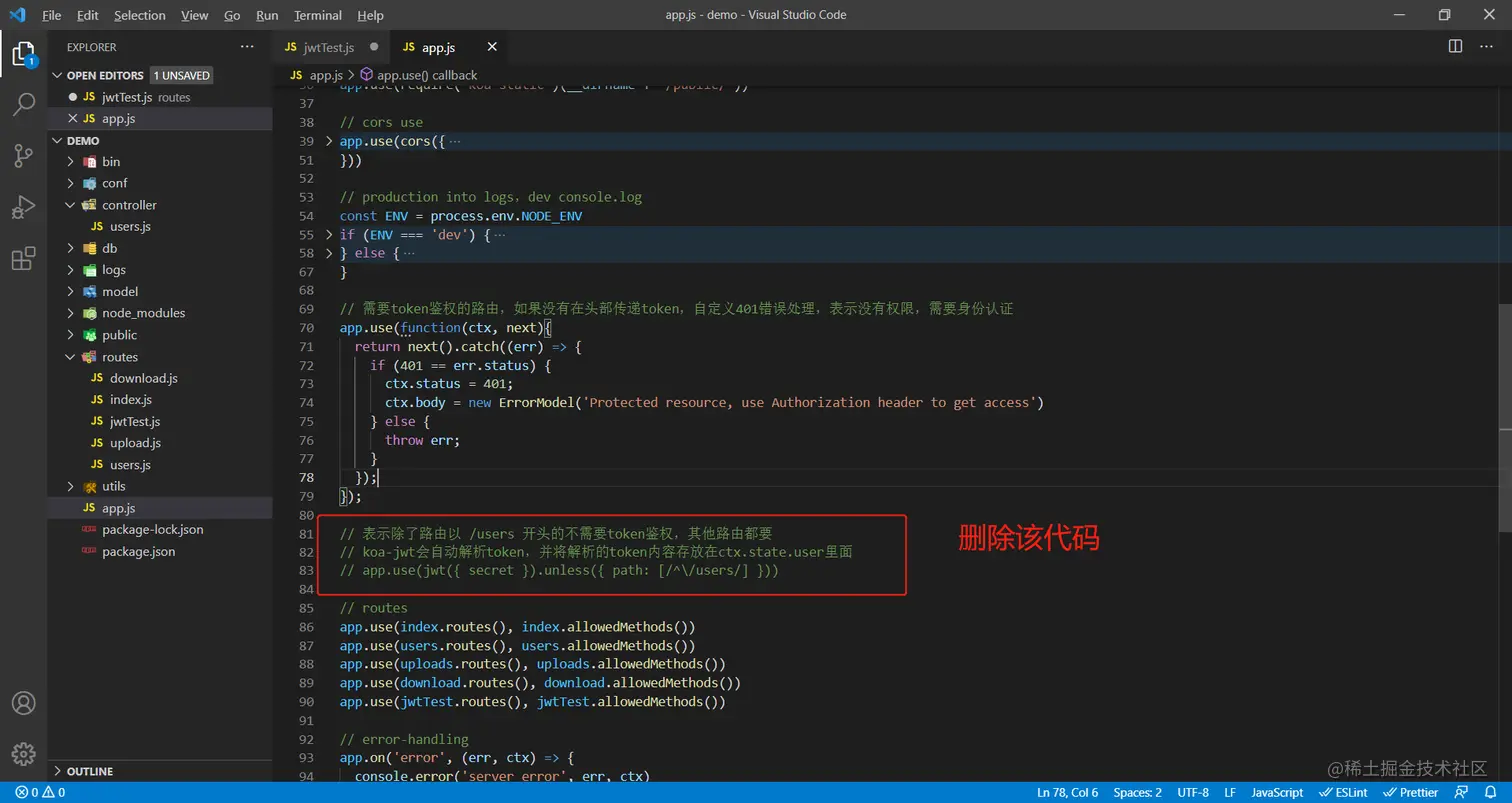Close app.js in Open Editors list
The image size is (1512, 803).
pos(72,118)
